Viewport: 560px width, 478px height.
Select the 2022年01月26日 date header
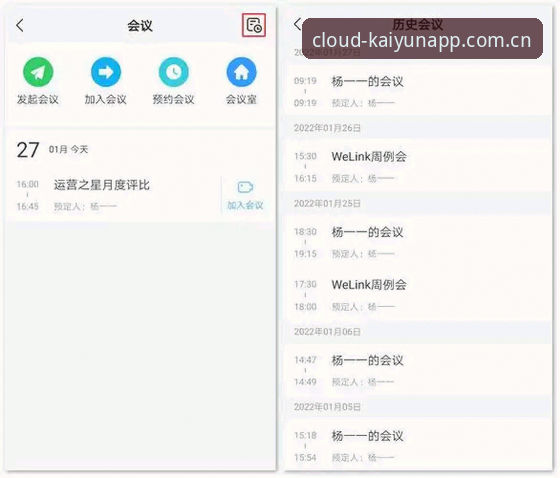tap(327, 128)
